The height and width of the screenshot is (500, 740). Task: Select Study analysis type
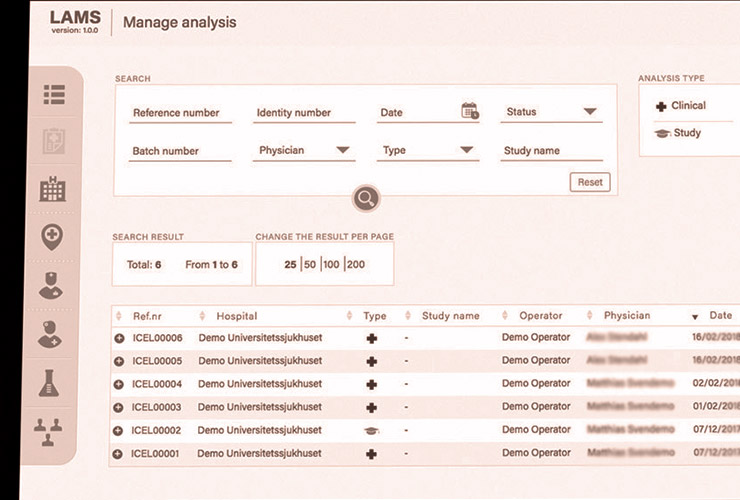[678, 133]
